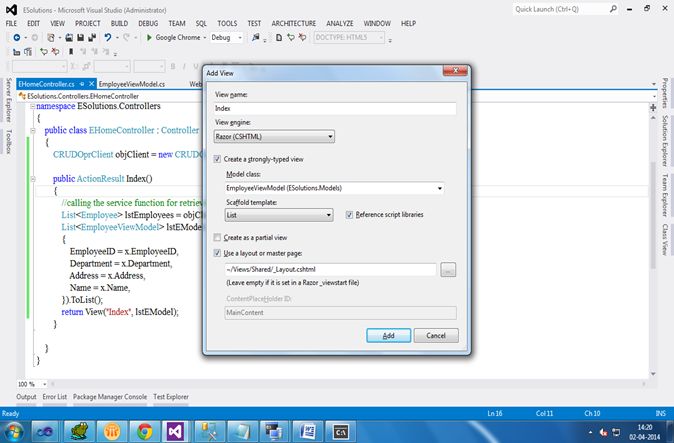This screenshot has width=674, height=443.
Task: Open the View engine Razor (CSHTML) dropdown
Action: tap(274, 137)
